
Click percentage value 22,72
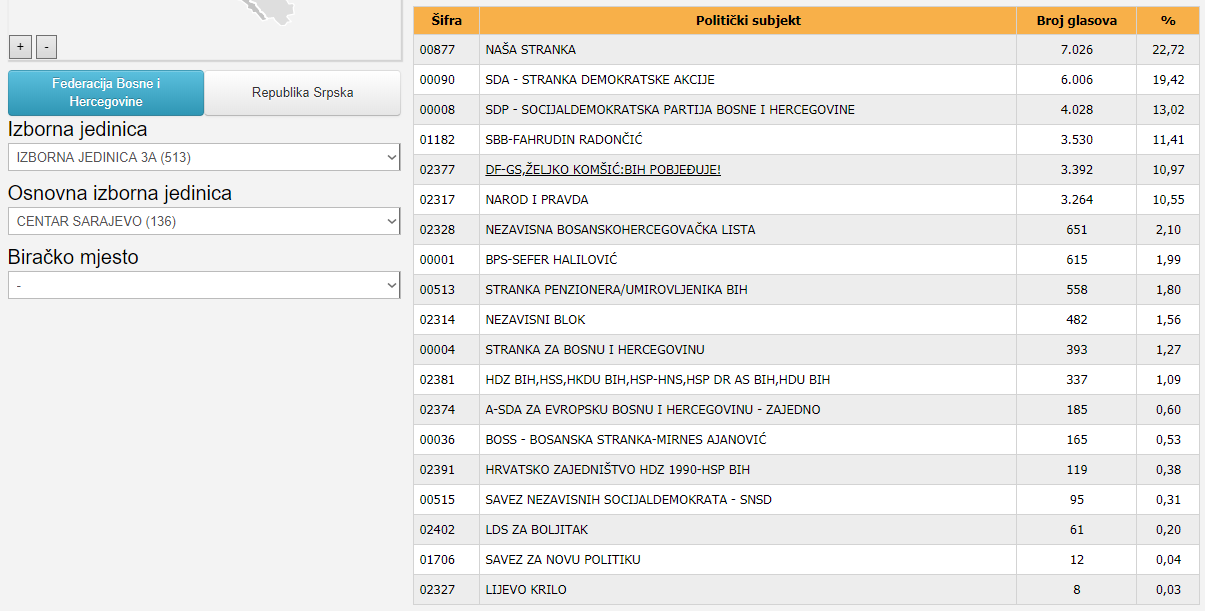[1168, 50]
